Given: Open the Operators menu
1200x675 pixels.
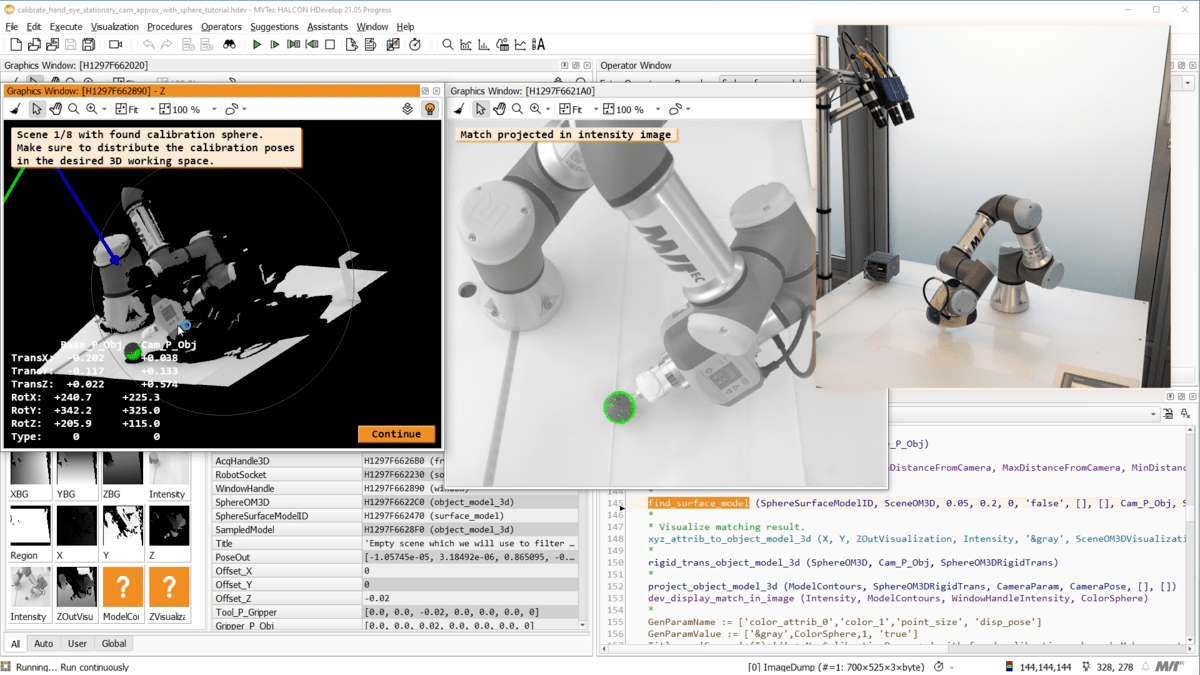Looking at the screenshot, I should click(221, 27).
